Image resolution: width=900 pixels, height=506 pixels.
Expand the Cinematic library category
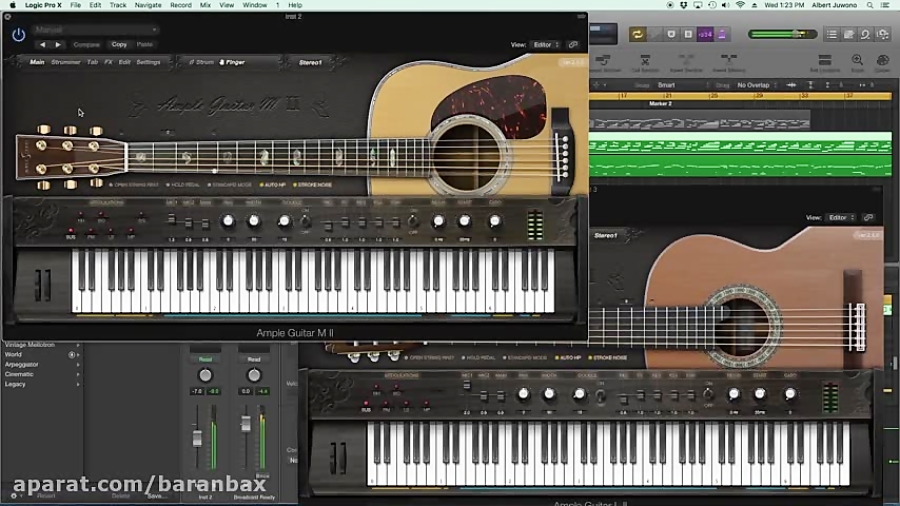click(x=41, y=374)
